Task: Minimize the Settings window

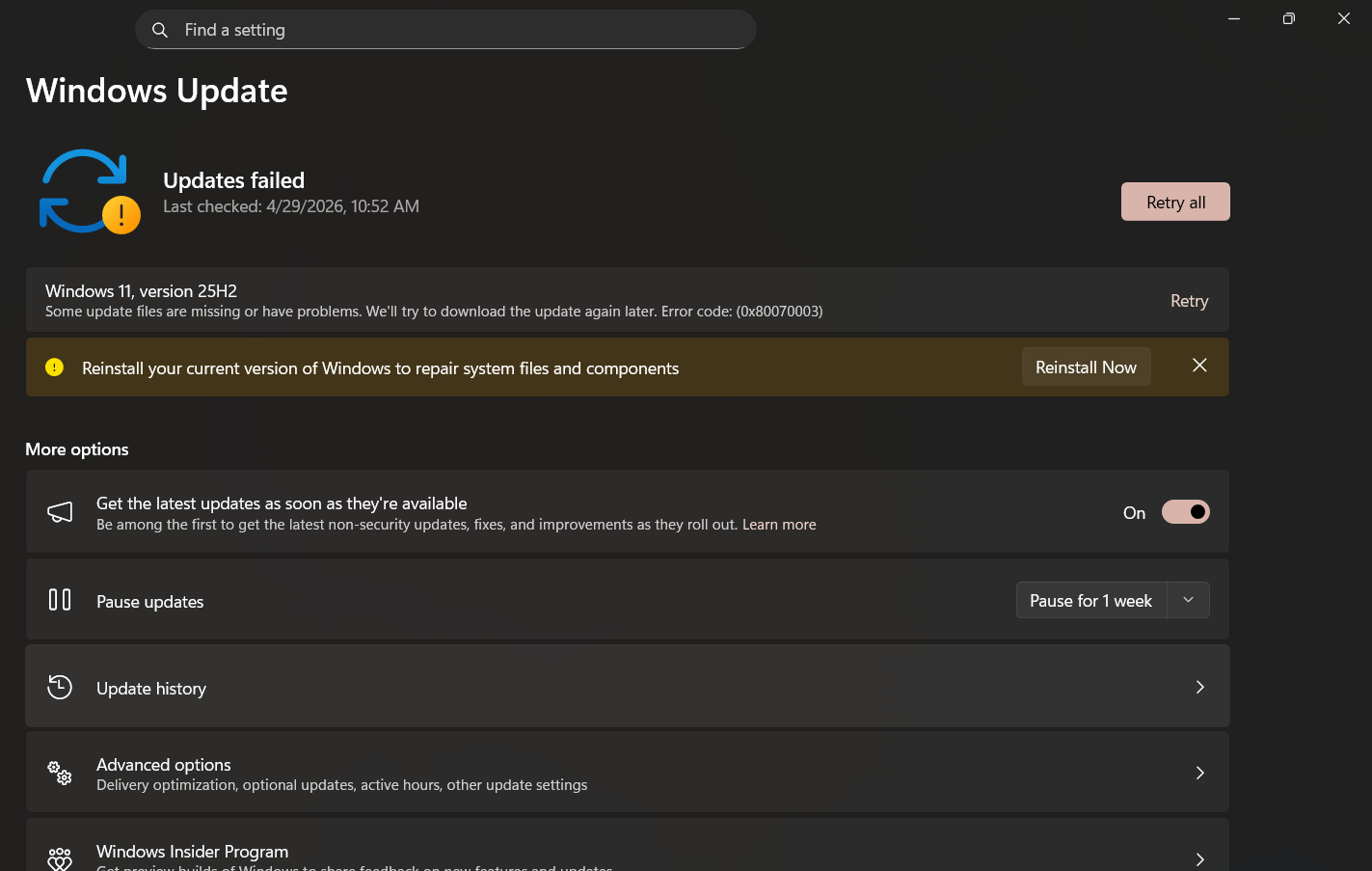Action: (x=1234, y=18)
